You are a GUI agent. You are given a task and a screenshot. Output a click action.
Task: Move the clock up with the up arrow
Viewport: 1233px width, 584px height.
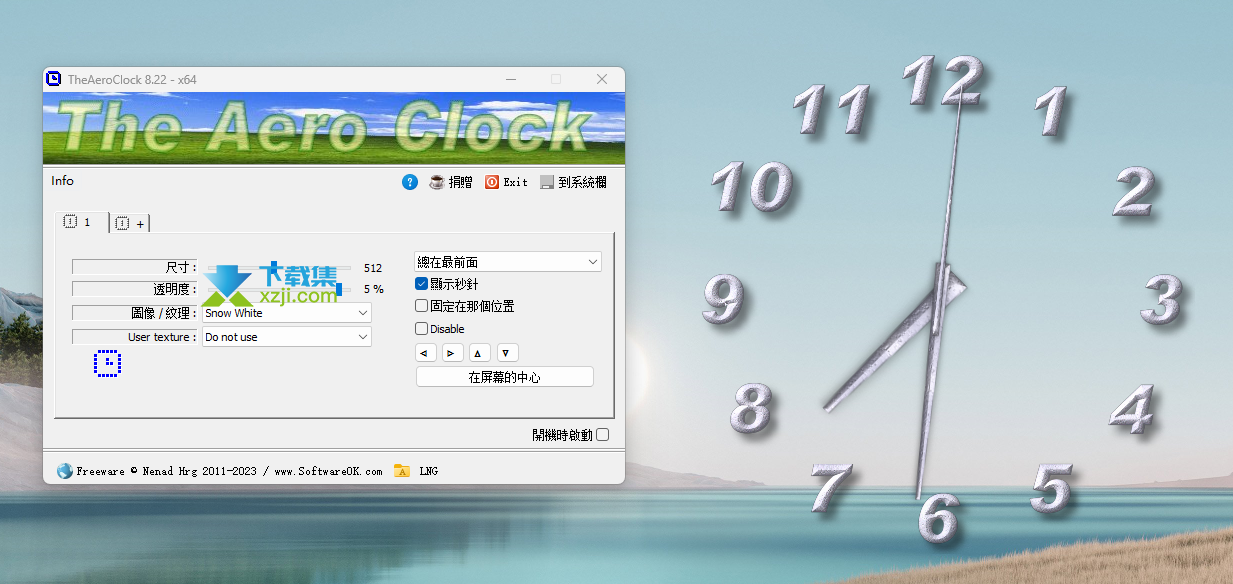coord(480,353)
